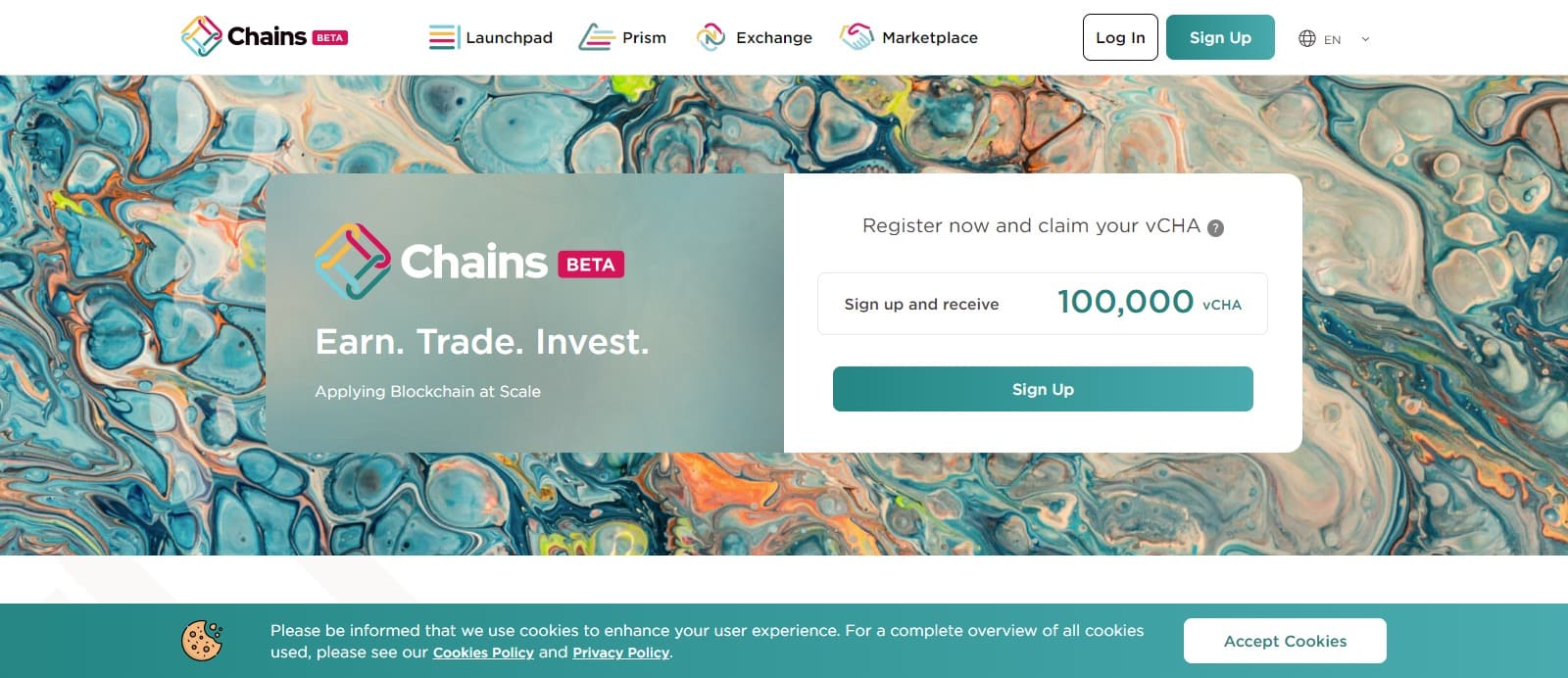Click the wide Sign Up button in register card
Image resolution: width=1568 pixels, height=678 pixels.
coord(1043,389)
